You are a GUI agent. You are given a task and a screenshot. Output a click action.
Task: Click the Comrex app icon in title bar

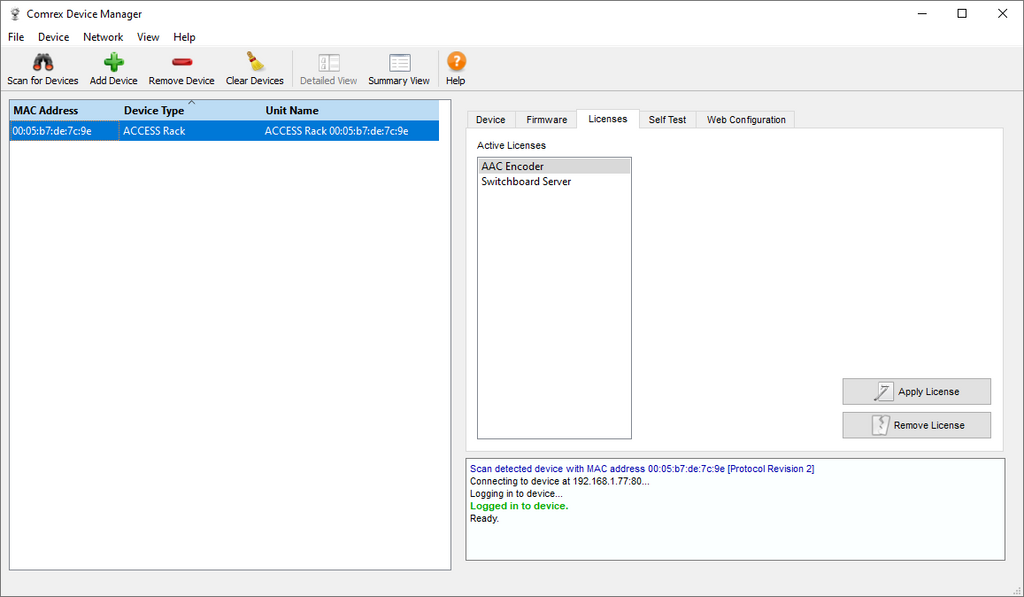(15, 14)
